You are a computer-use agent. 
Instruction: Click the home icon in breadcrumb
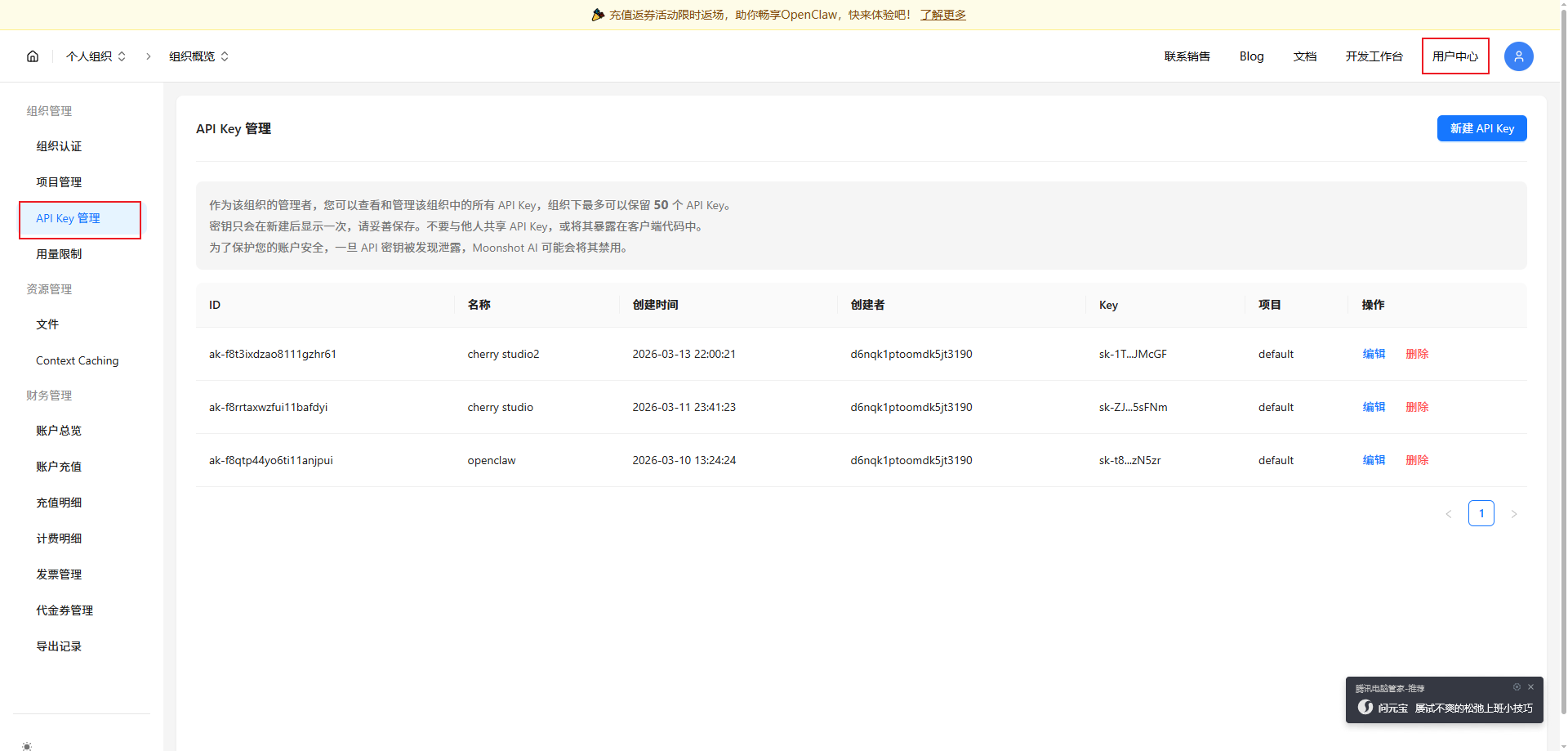pos(33,56)
